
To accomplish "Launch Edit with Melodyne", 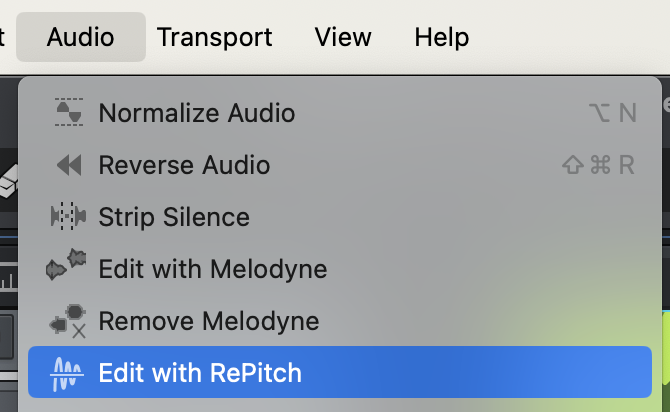I will (212, 269).
